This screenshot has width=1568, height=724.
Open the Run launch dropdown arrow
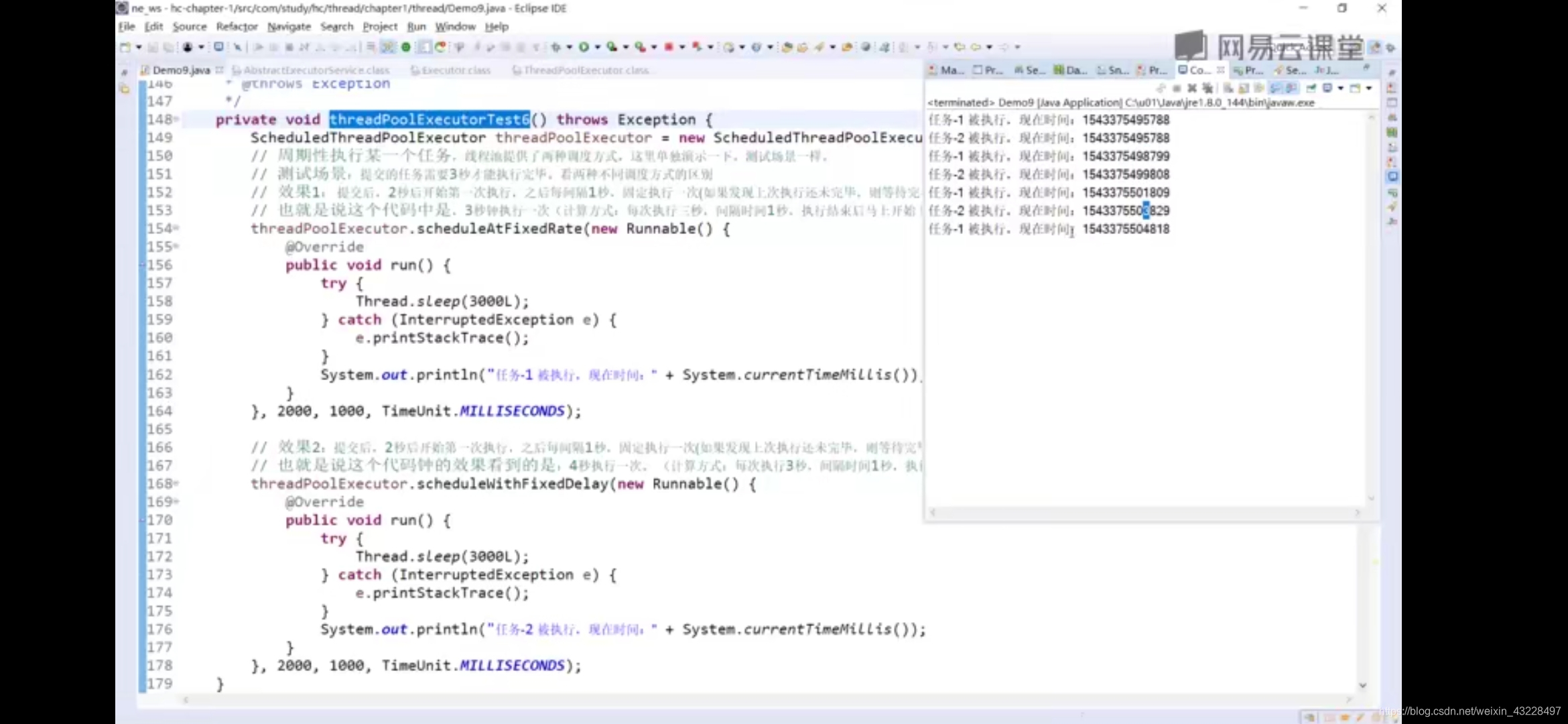click(597, 47)
